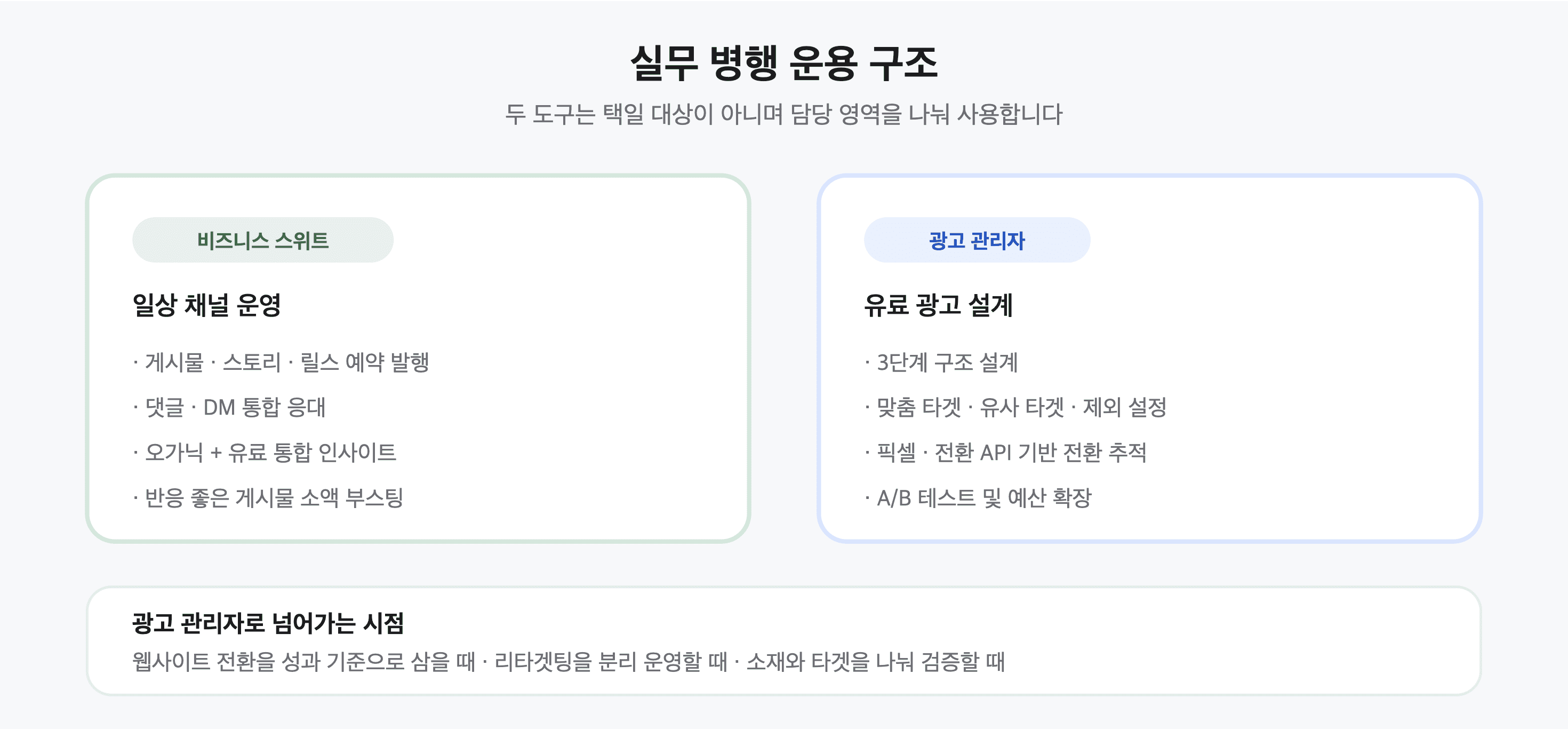1568x729 pixels.
Task: Select the 유료 광고 설계 heading
Action: pos(938,305)
